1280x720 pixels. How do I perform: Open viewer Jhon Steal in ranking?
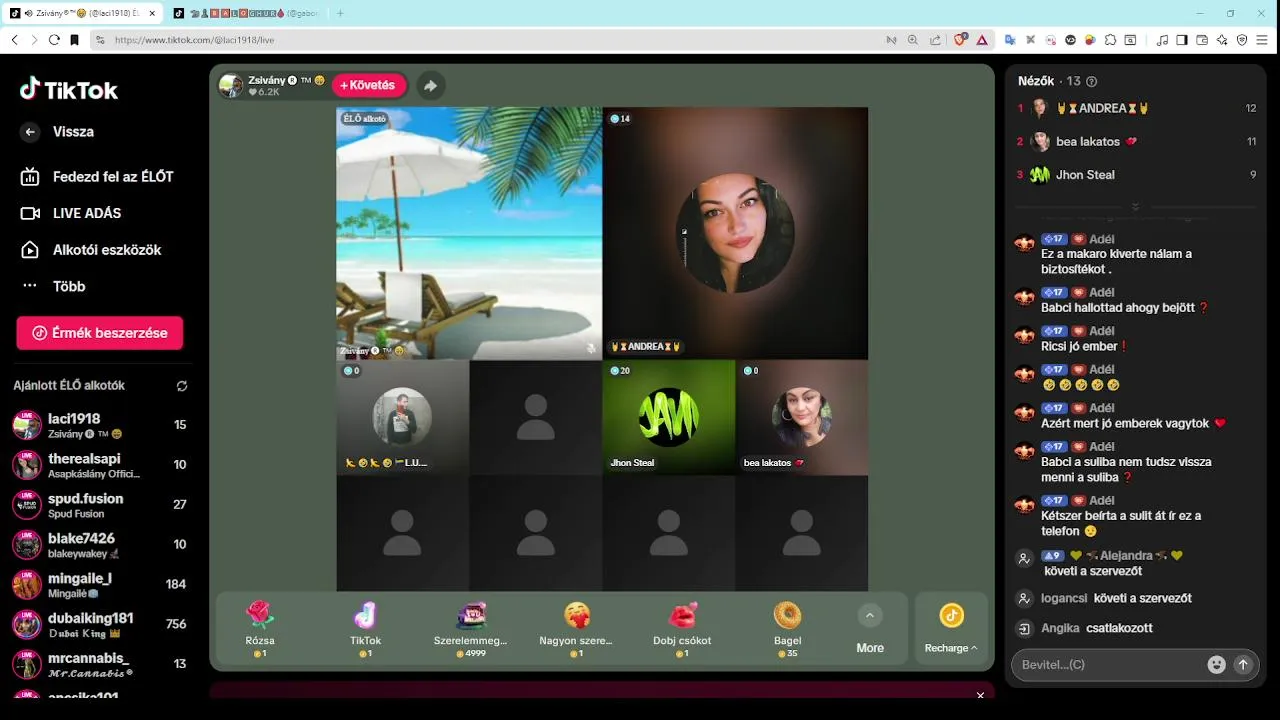1136,175
